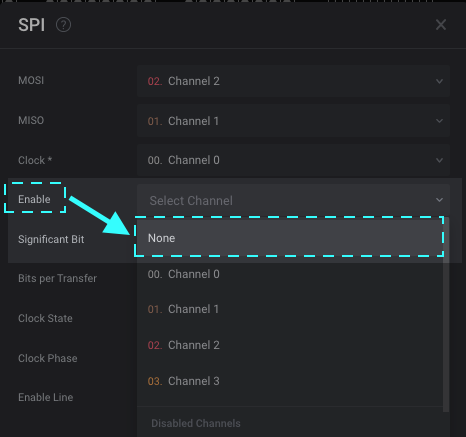This screenshot has width=466, height=437.
Task: Click the Clock * label
Action: click(x=35, y=160)
